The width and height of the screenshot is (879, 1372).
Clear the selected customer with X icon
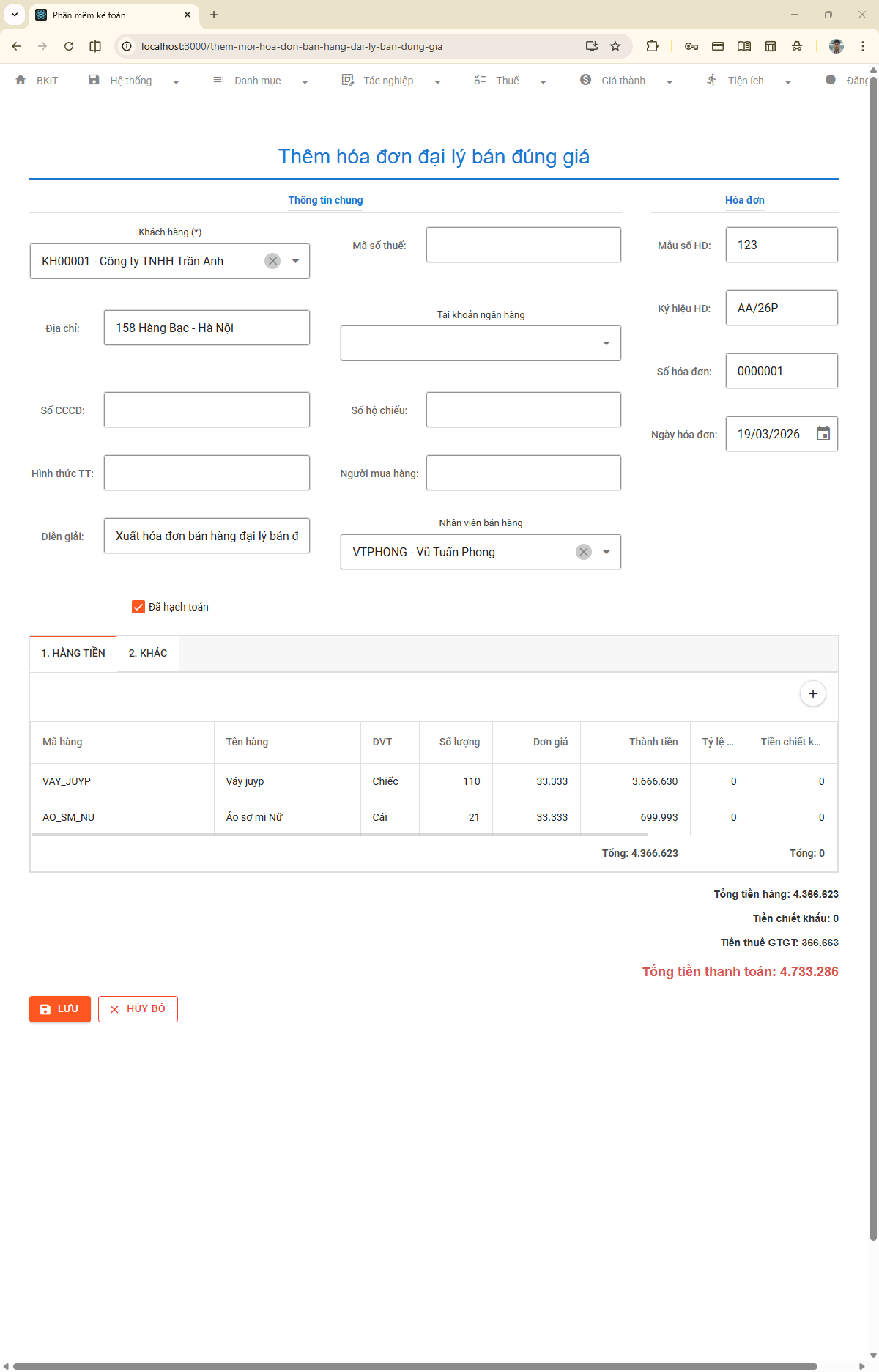(272, 261)
